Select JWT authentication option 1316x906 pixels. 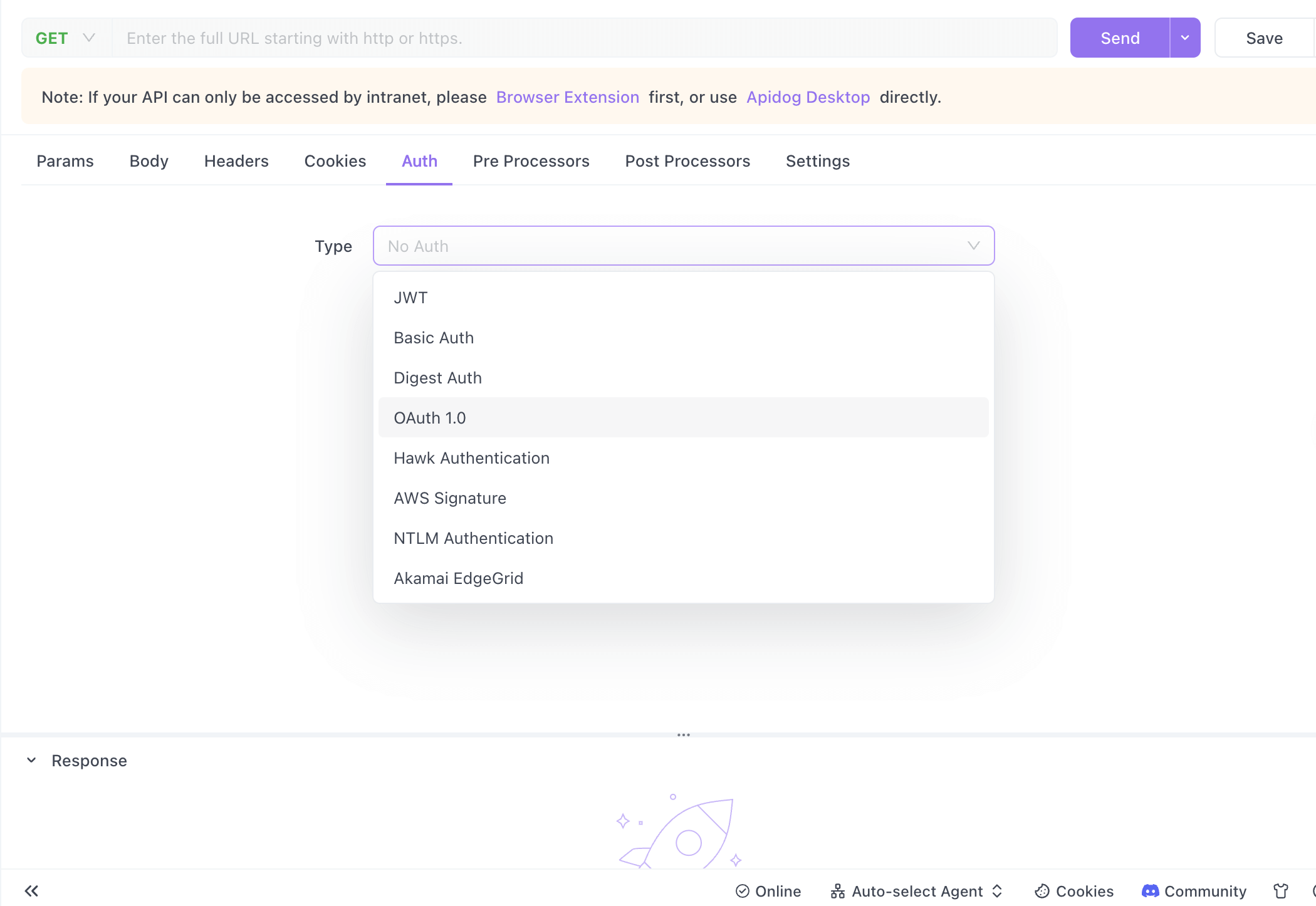(410, 298)
